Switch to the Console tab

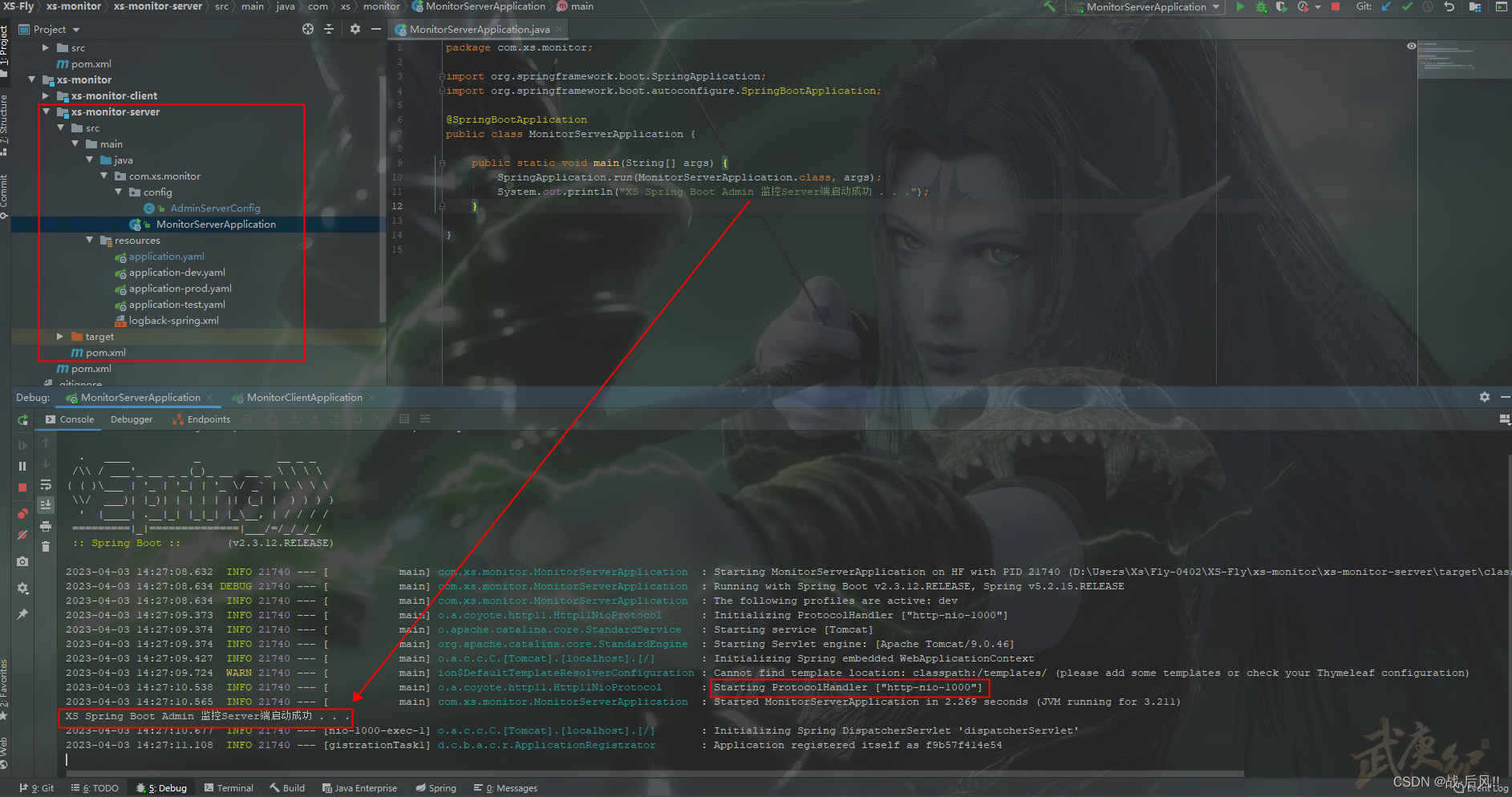(70, 419)
